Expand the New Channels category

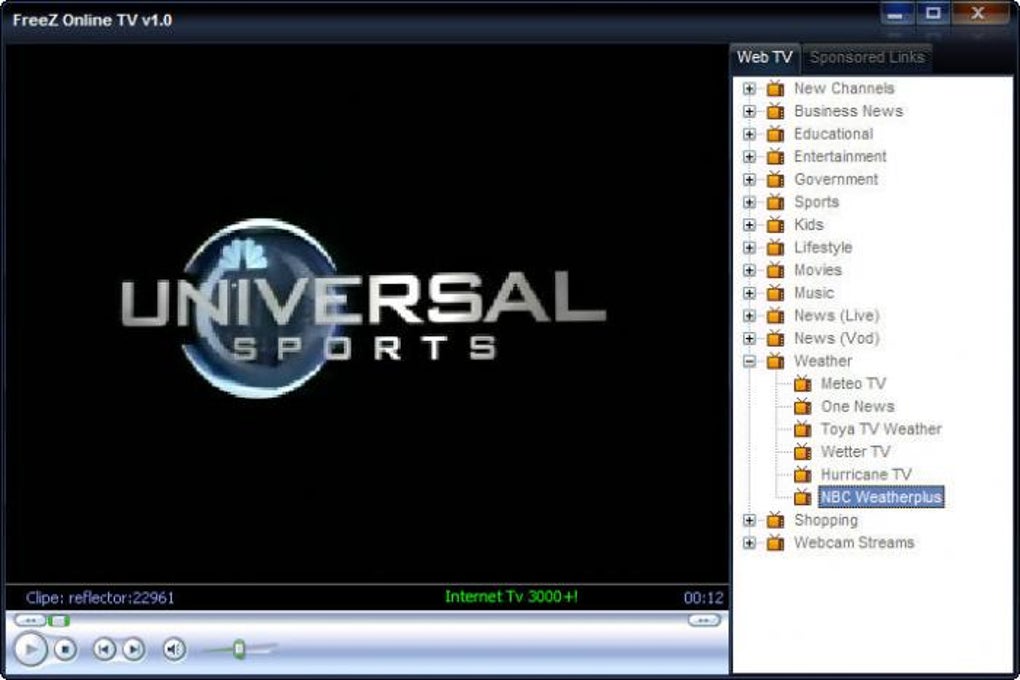pos(749,89)
